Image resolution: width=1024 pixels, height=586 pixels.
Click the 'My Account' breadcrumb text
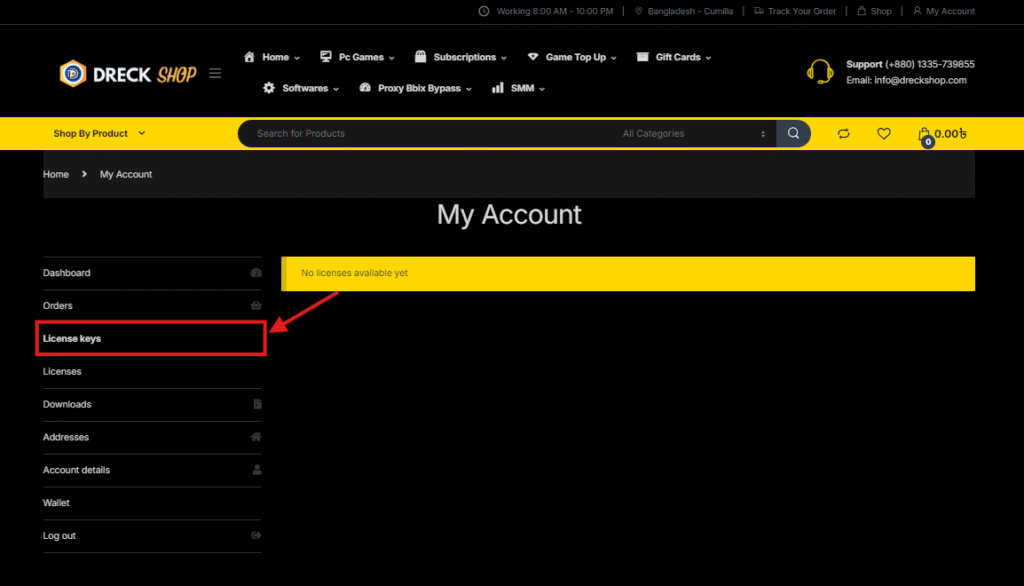(126, 174)
